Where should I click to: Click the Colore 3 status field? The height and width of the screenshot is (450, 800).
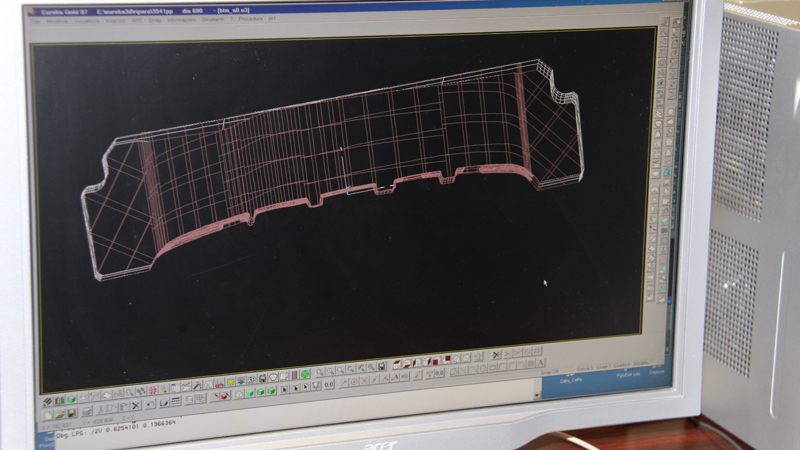585,368
